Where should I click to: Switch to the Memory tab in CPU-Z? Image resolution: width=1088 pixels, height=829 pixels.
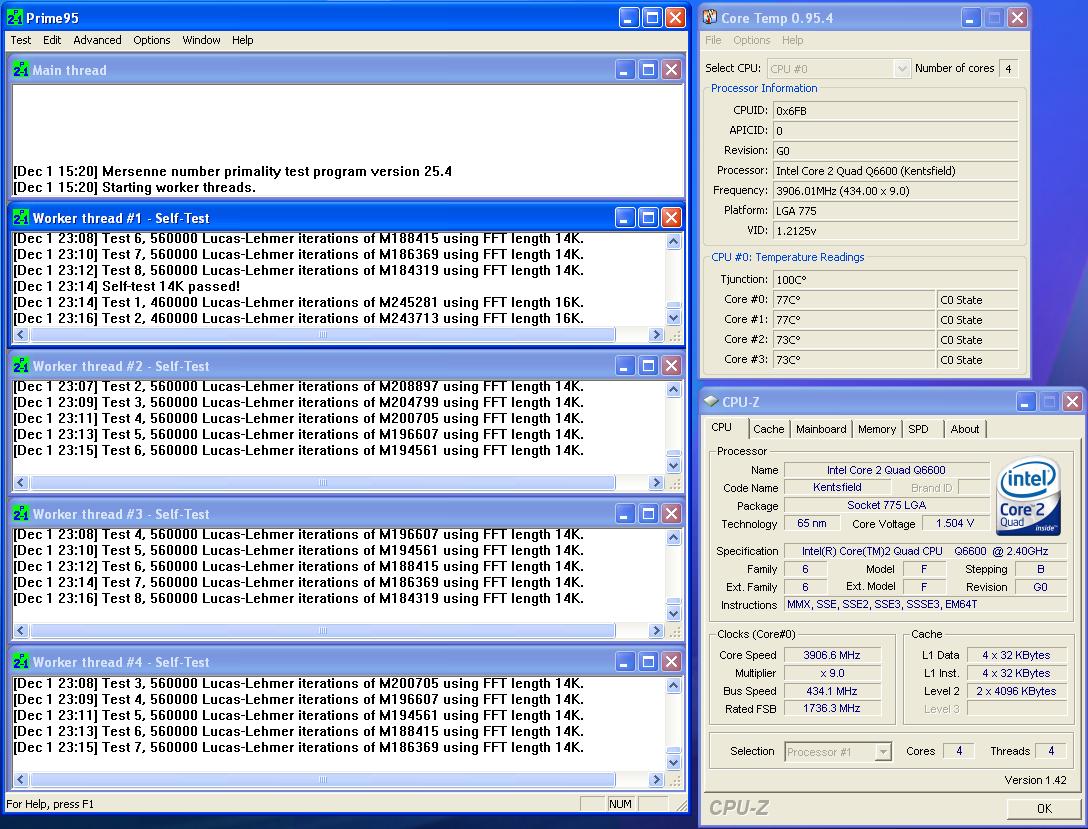click(877, 429)
